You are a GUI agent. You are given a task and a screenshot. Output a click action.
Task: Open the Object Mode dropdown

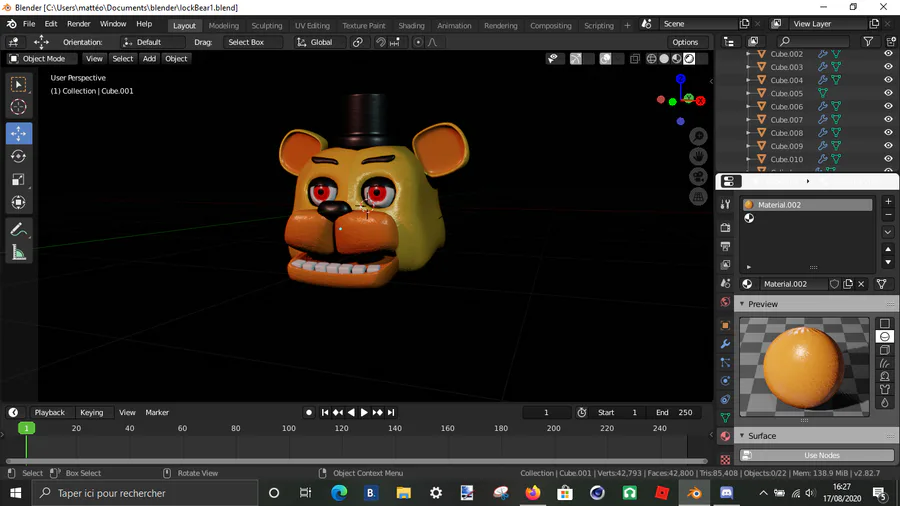point(42,59)
